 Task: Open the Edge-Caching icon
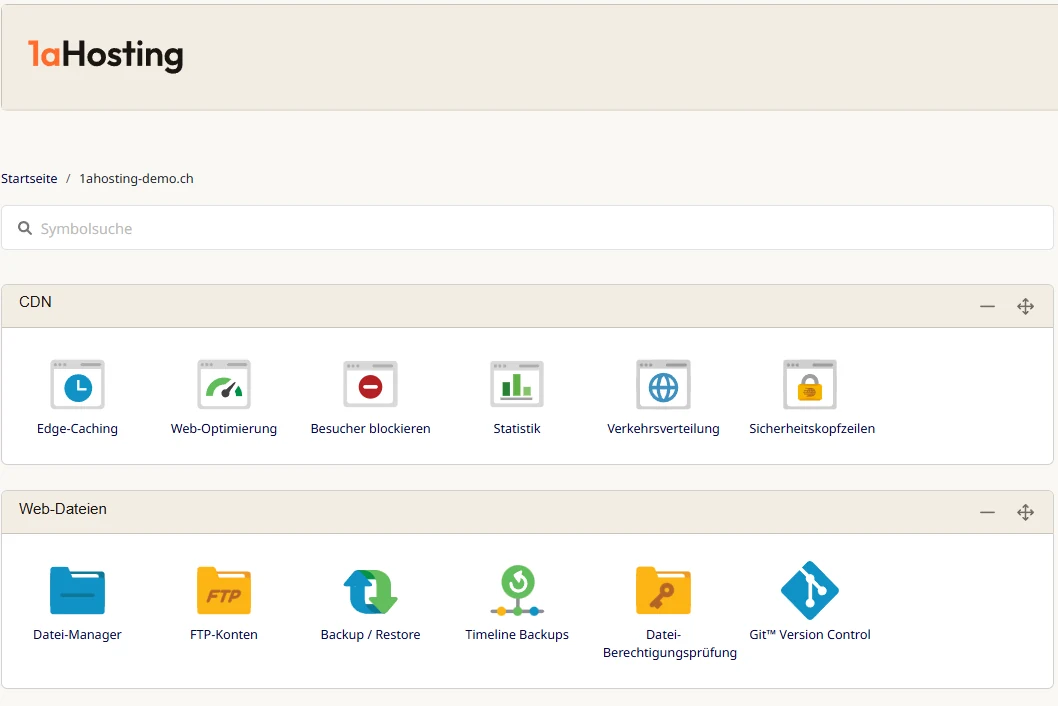coord(78,384)
